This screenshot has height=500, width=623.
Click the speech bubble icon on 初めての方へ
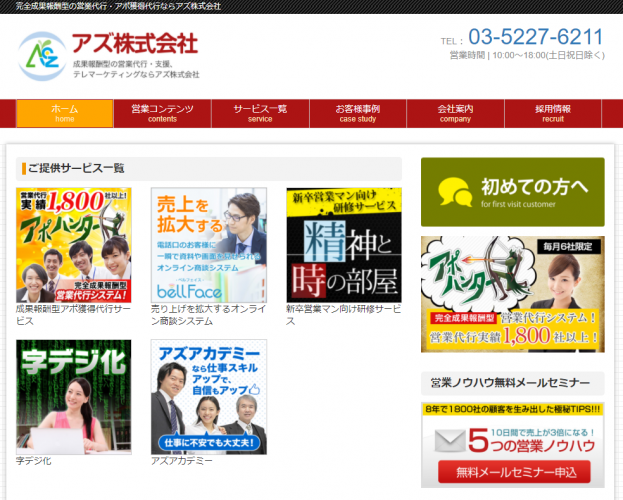click(x=455, y=191)
